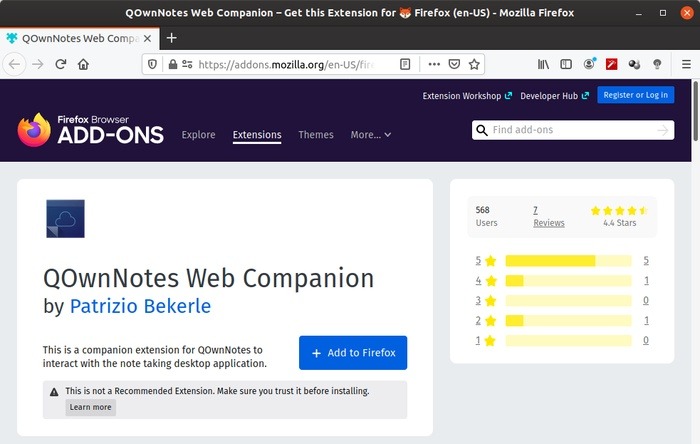Click the 5-star rating bar
This screenshot has height=444, width=700.
tap(568, 261)
